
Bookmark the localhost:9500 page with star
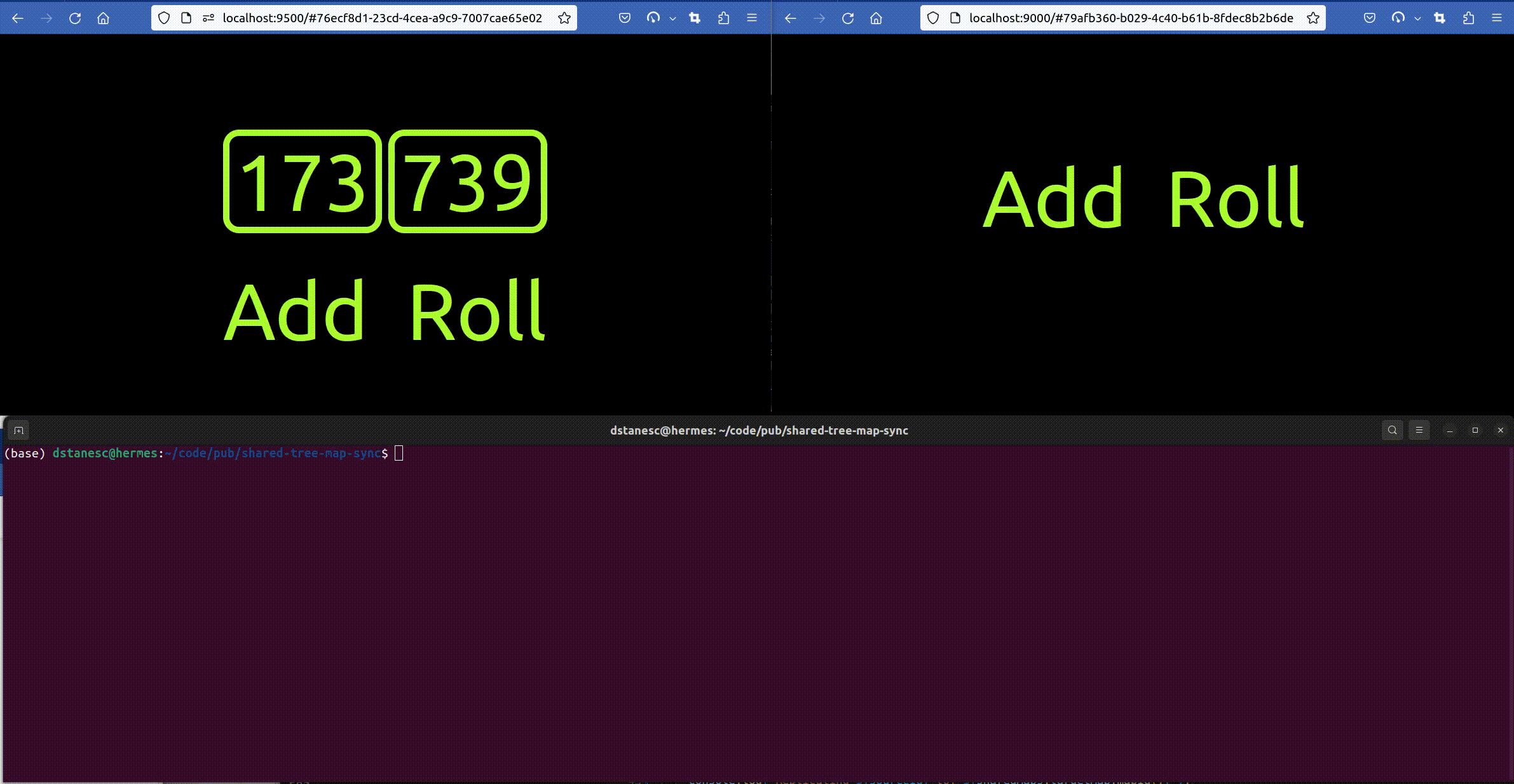click(x=564, y=18)
